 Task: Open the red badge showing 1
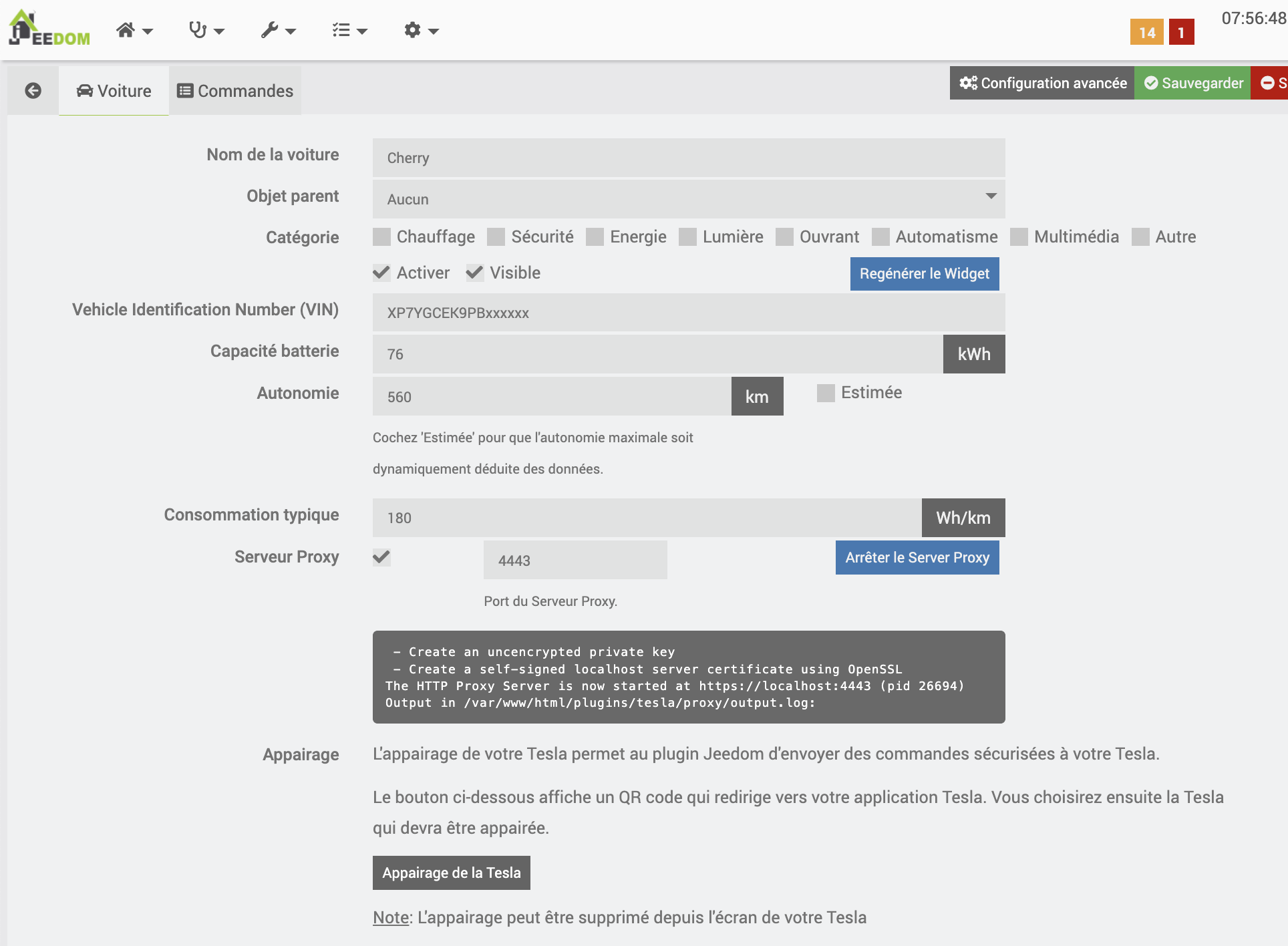(1181, 32)
